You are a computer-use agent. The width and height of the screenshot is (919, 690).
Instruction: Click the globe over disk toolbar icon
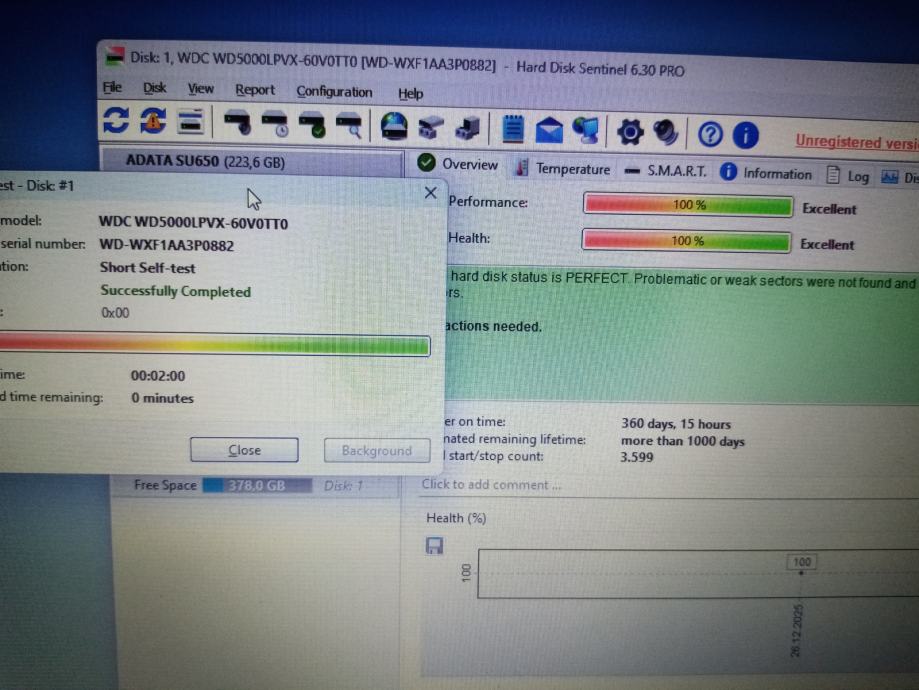pyautogui.click(x=394, y=127)
